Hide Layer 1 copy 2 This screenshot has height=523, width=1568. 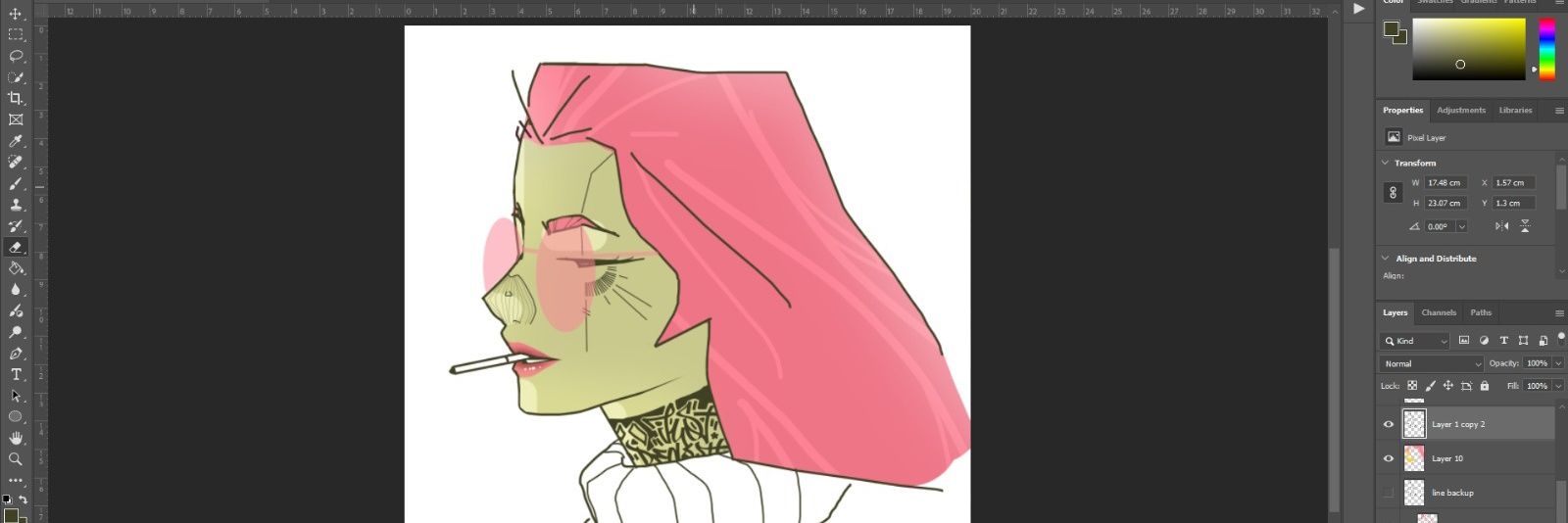pyautogui.click(x=1388, y=424)
